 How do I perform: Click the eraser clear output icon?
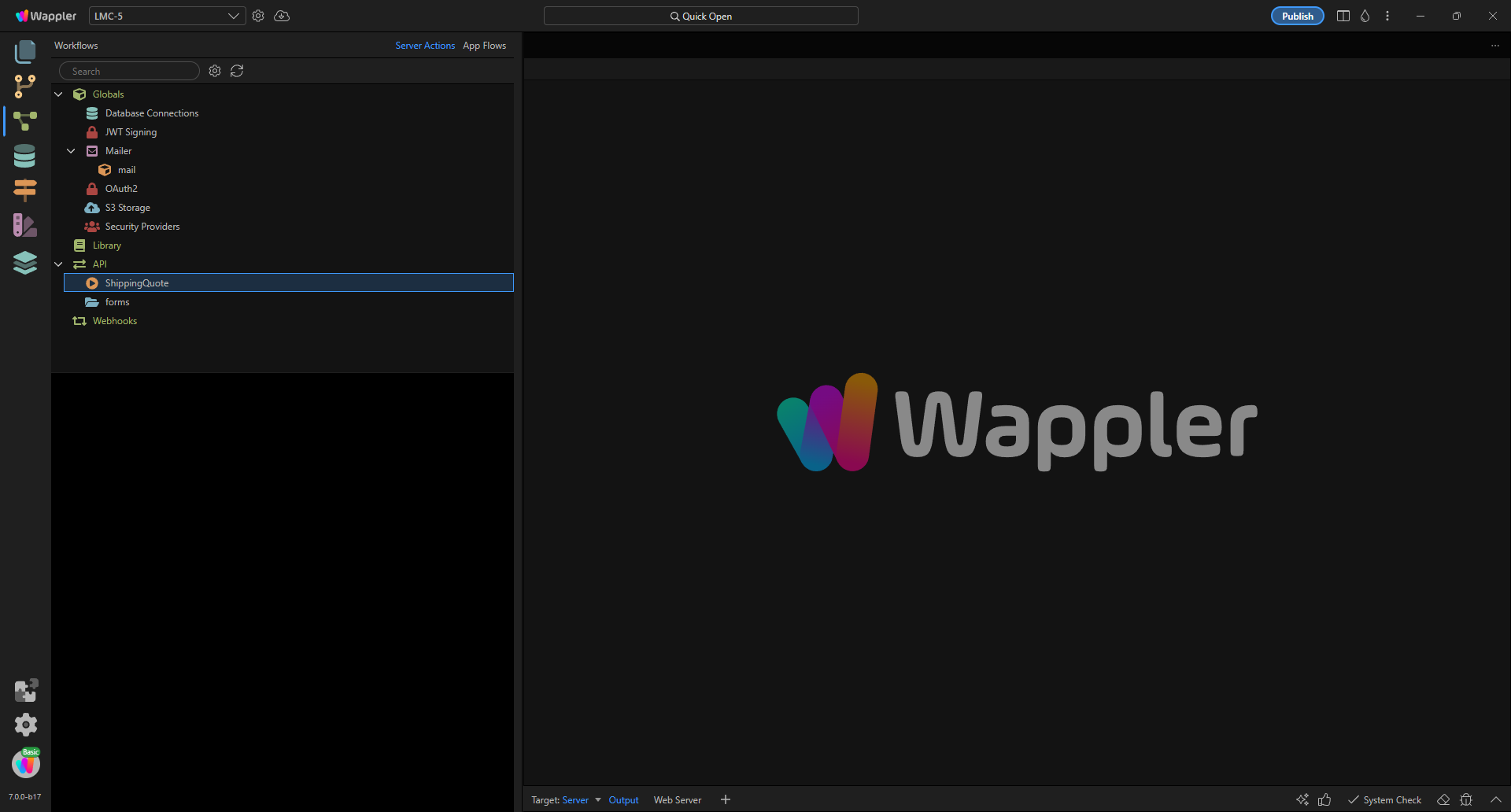[1443, 799]
